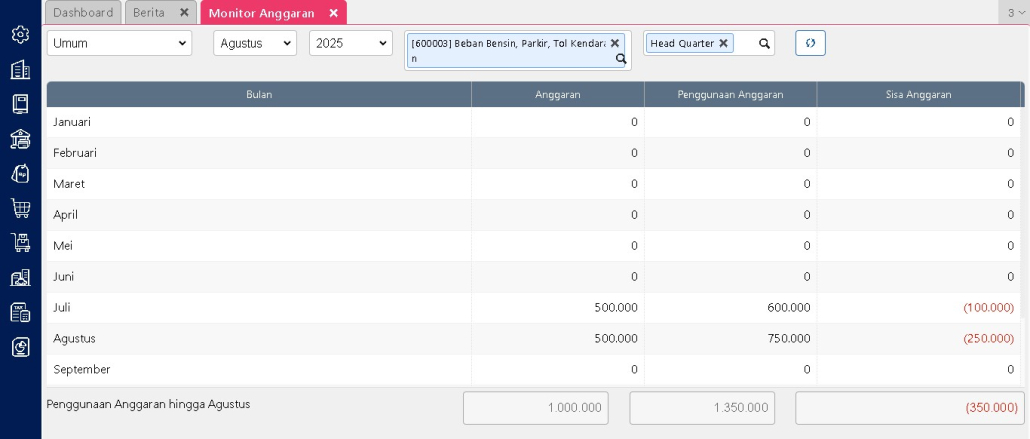Open the Cash & Bank module icon
This screenshot has height=439, width=1030.
click(x=19, y=139)
